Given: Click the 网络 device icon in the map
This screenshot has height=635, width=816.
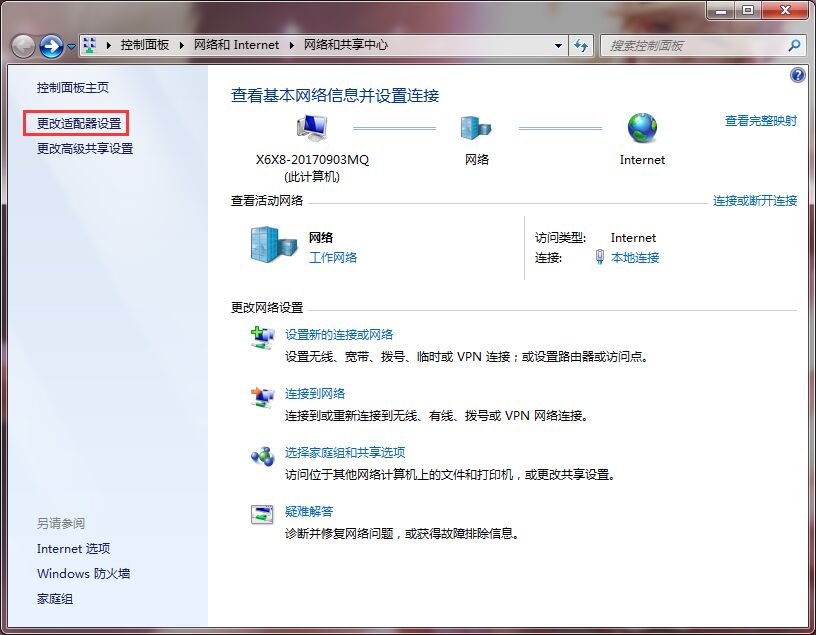Looking at the screenshot, I should click(x=477, y=126).
